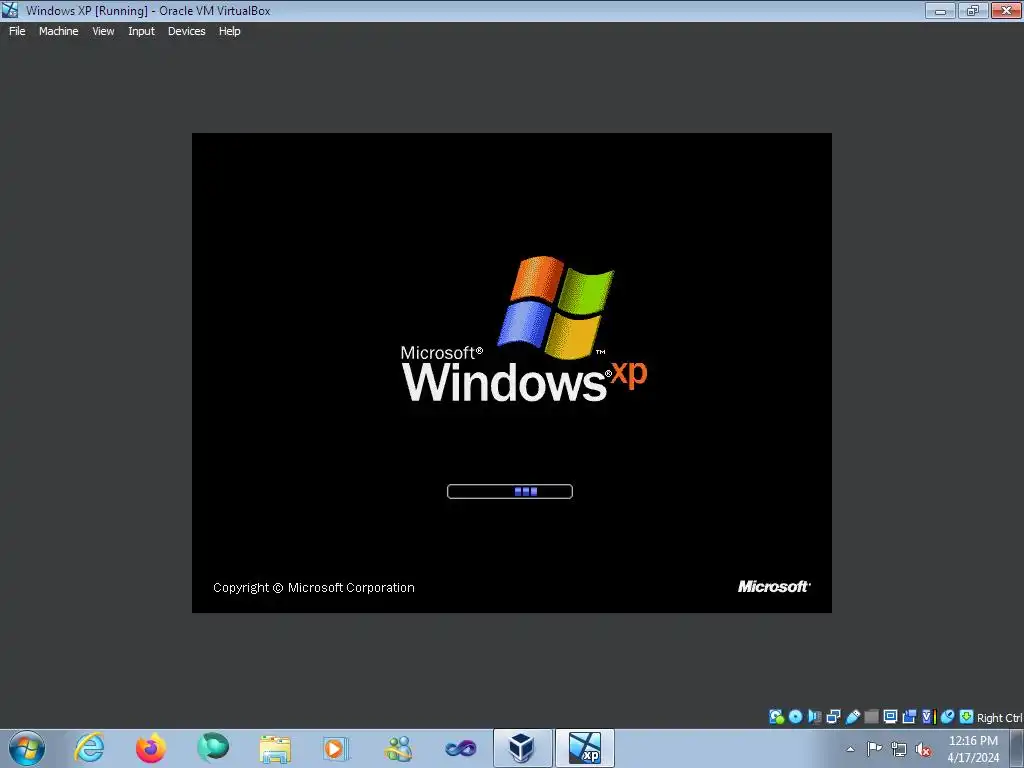Image resolution: width=1024 pixels, height=768 pixels.
Task: Open the View menu
Action: (103, 31)
